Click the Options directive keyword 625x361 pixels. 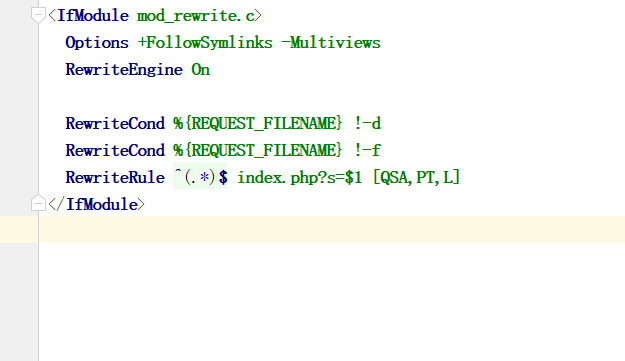97,43
